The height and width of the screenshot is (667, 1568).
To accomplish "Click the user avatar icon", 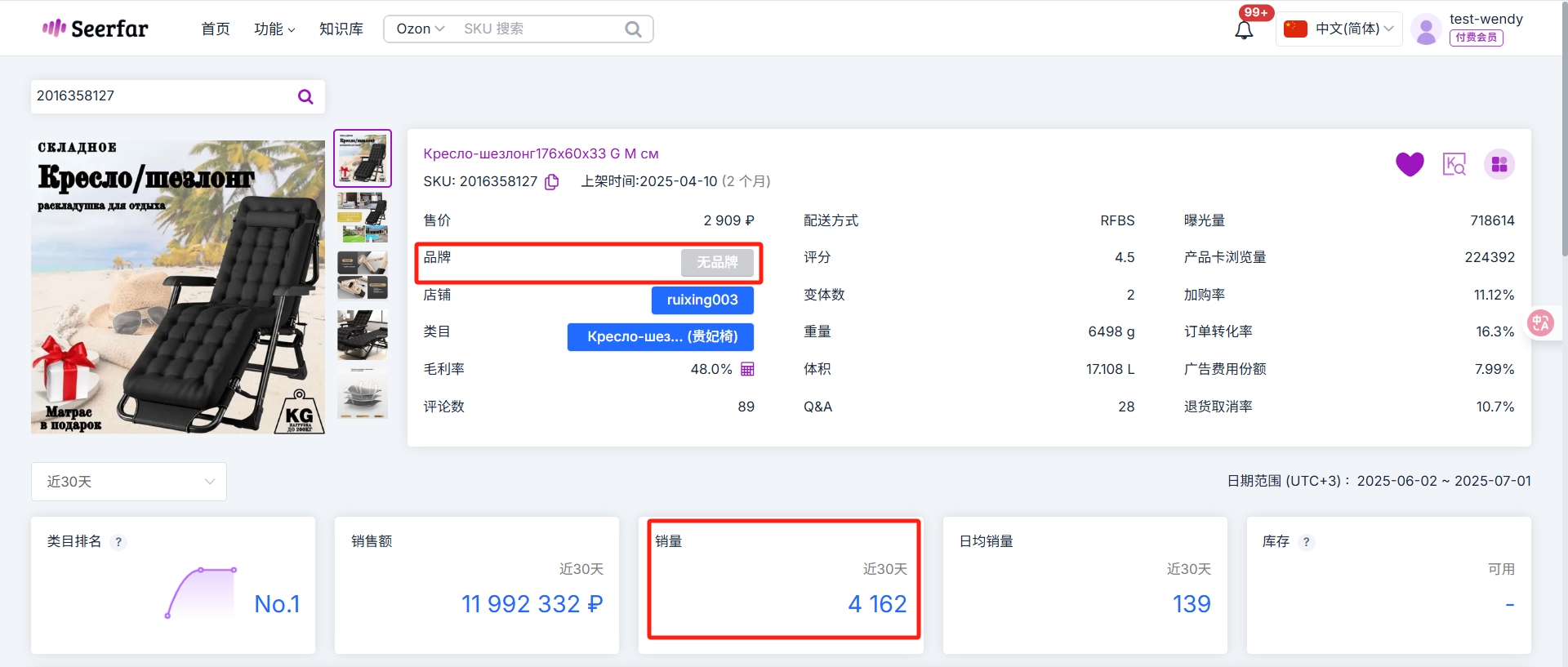I will coord(1426,29).
